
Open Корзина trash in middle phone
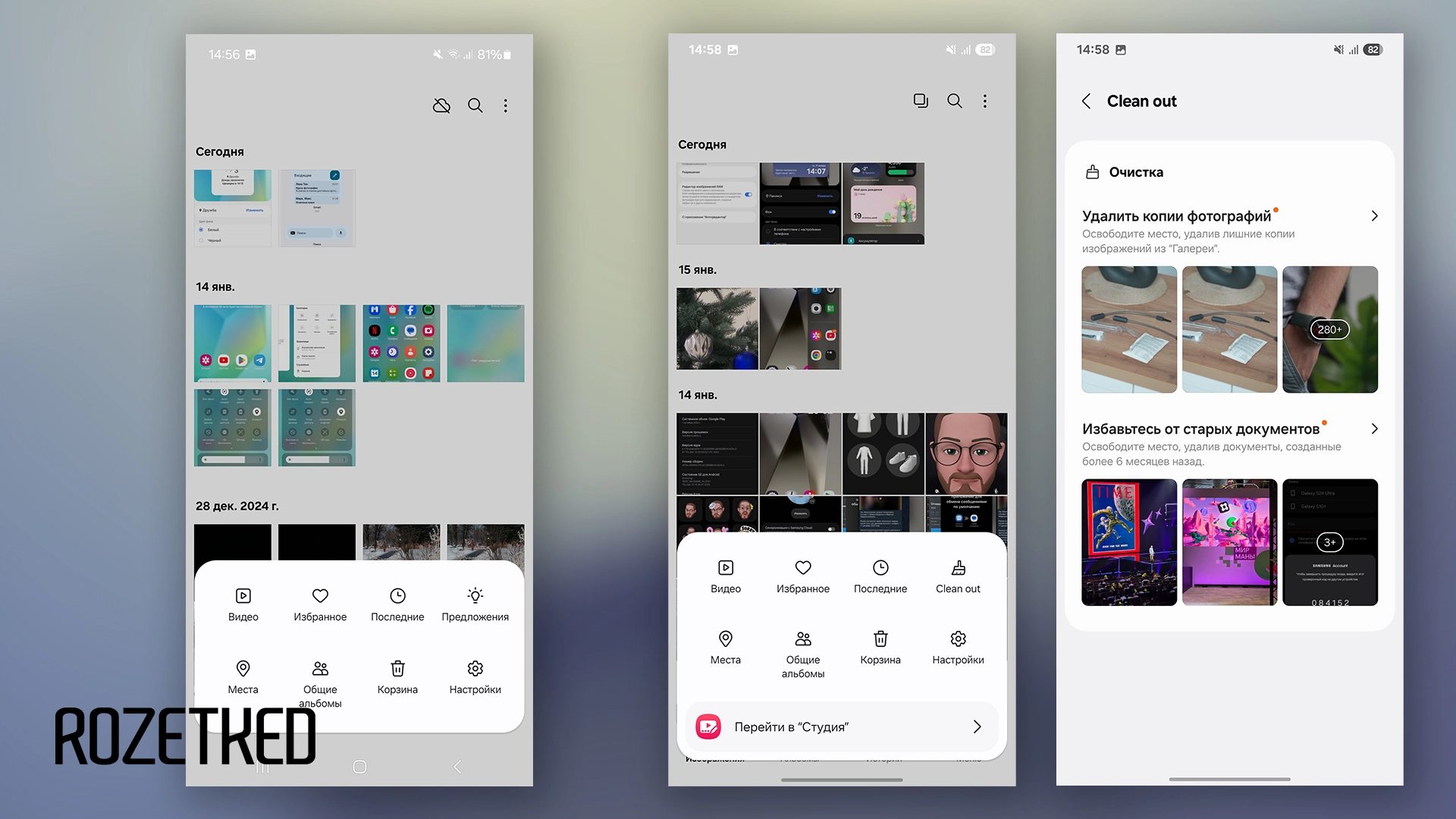coord(880,648)
